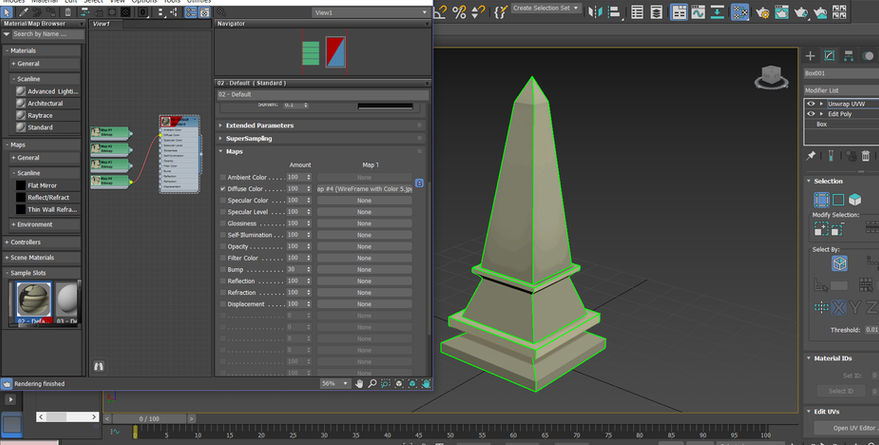Enable the Ambient Color map checkbox
The image size is (879, 445).
point(222,177)
